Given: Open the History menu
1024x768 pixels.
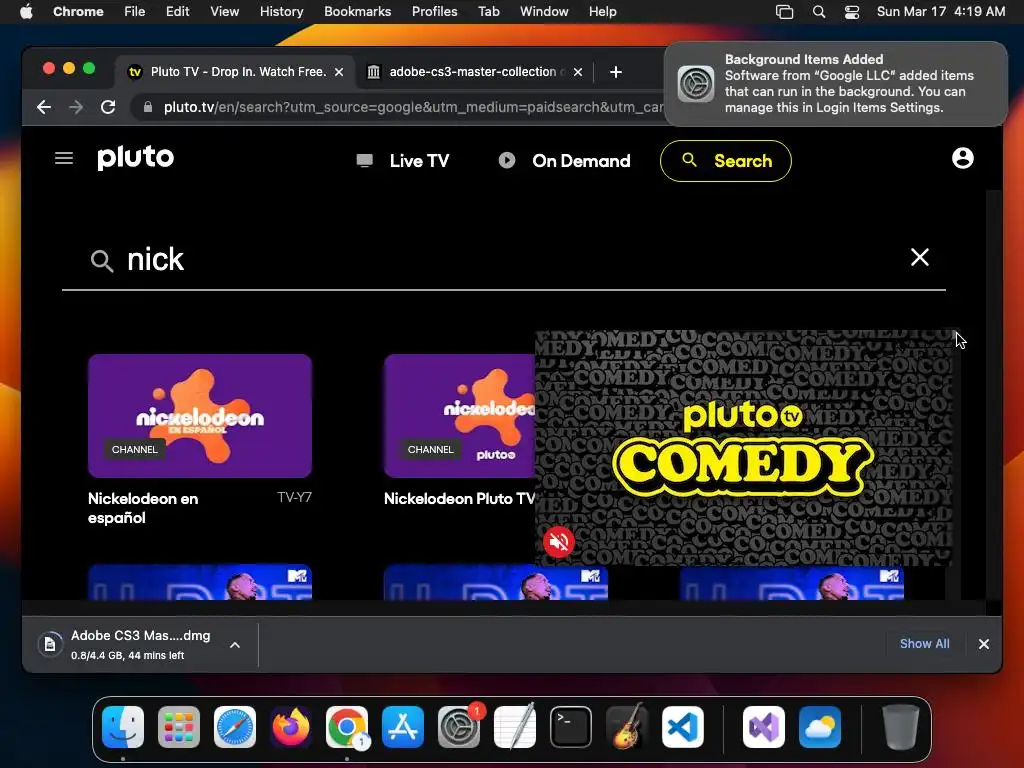Looking at the screenshot, I should tap(281, 12).
